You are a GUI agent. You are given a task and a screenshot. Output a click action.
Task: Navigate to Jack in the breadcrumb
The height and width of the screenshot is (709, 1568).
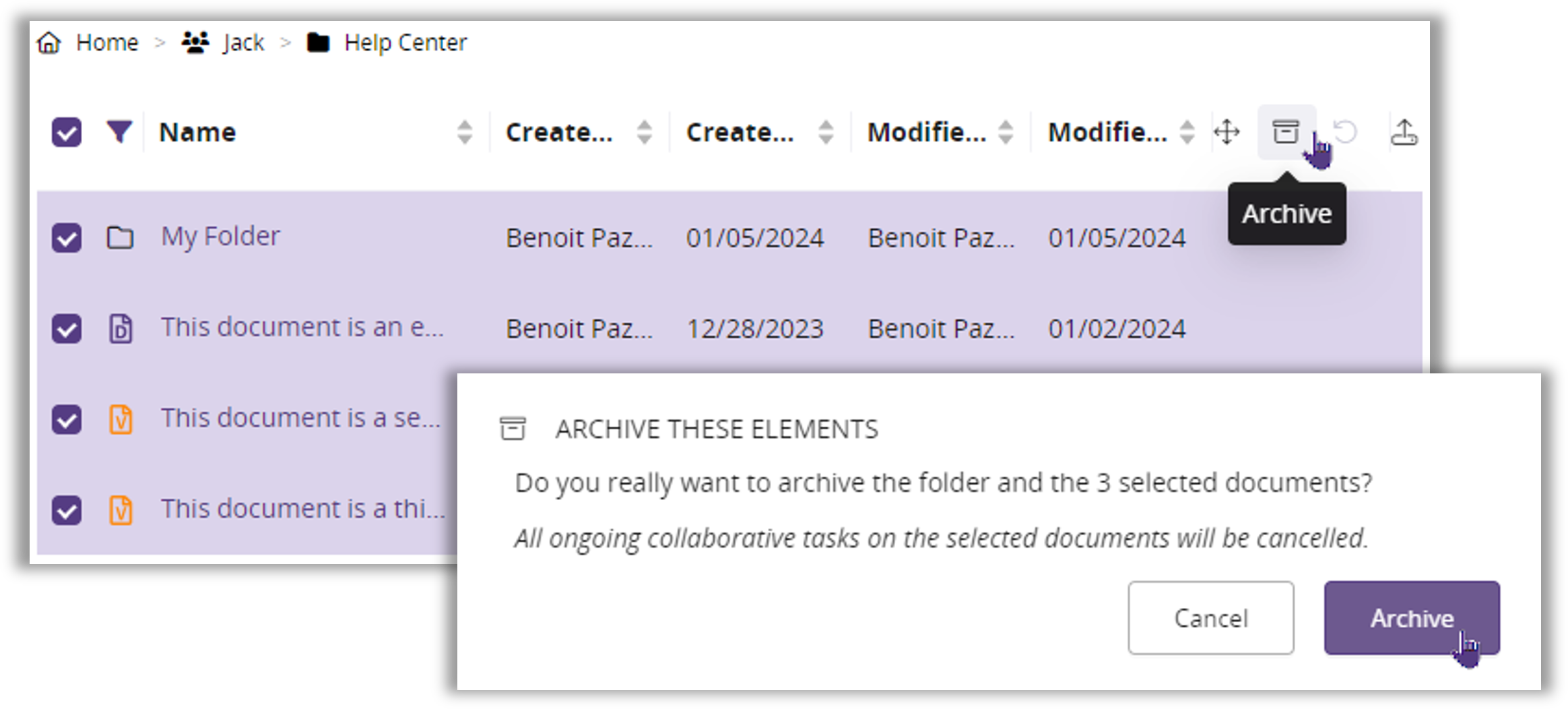(x=243, y=42)
